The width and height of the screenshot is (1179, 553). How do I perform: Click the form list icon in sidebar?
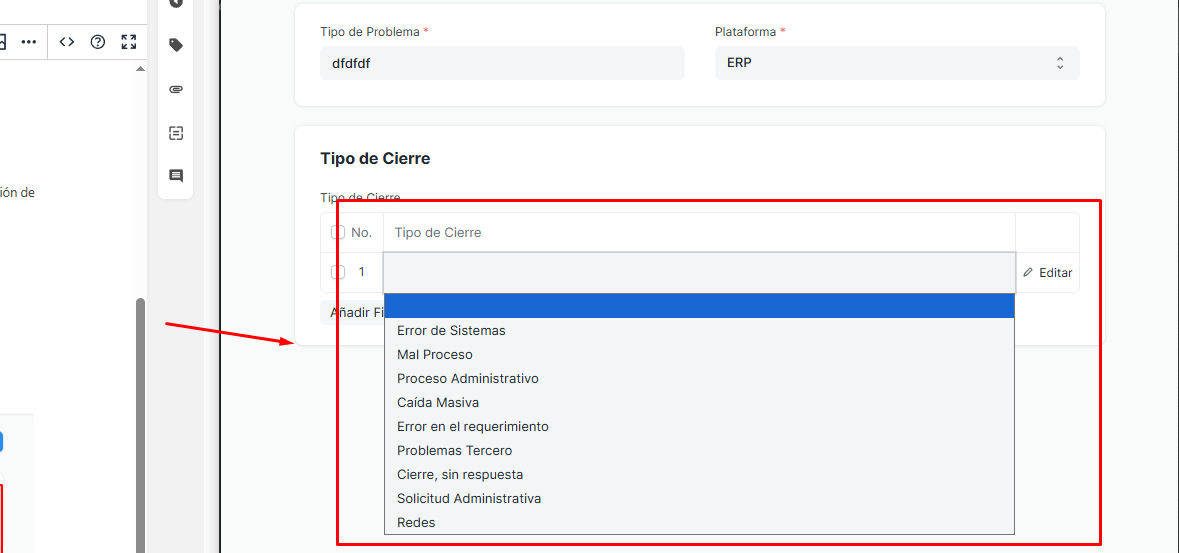(176, 133)
